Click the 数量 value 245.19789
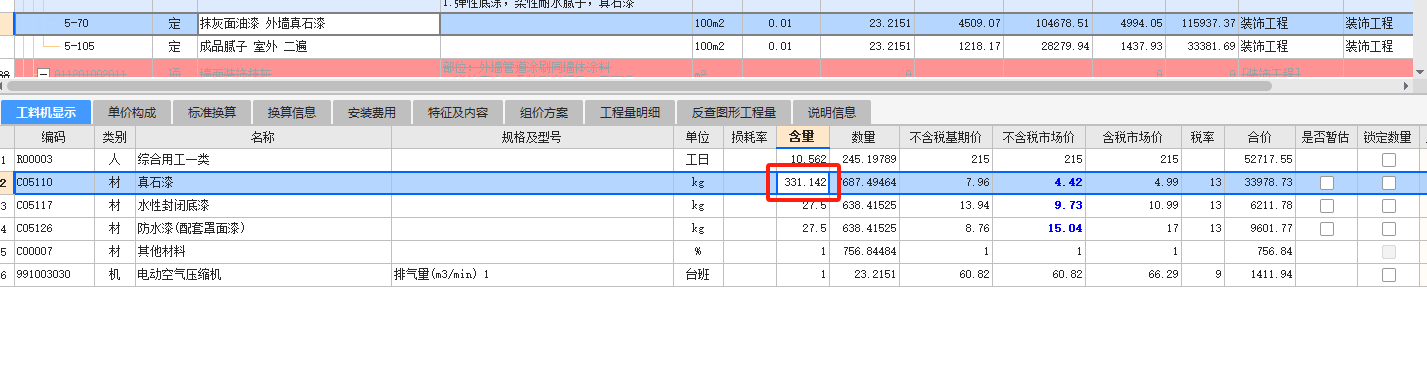 click(x=868, y=160)
